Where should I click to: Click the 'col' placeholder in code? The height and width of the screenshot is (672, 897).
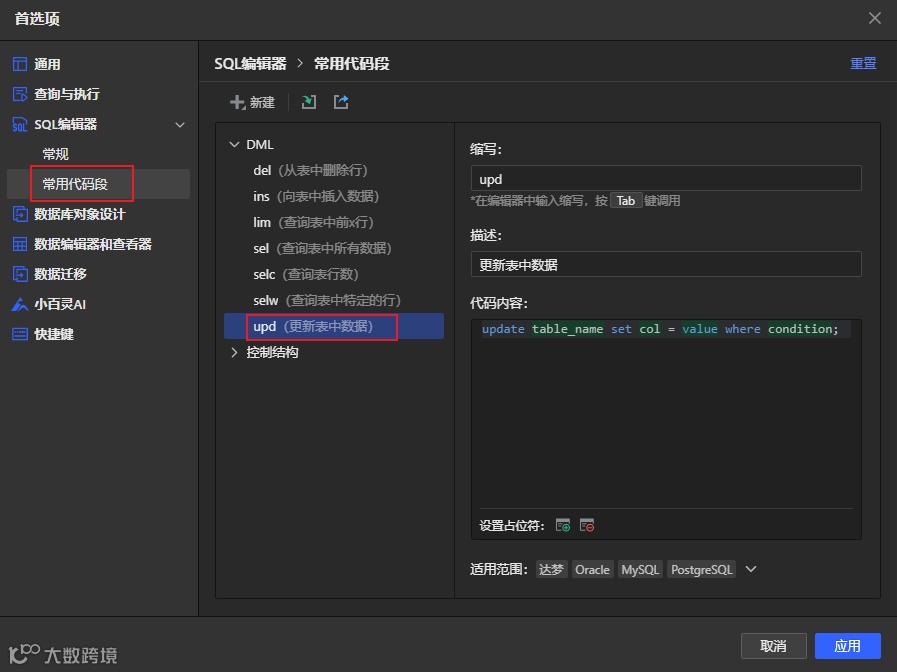point(650,329)
